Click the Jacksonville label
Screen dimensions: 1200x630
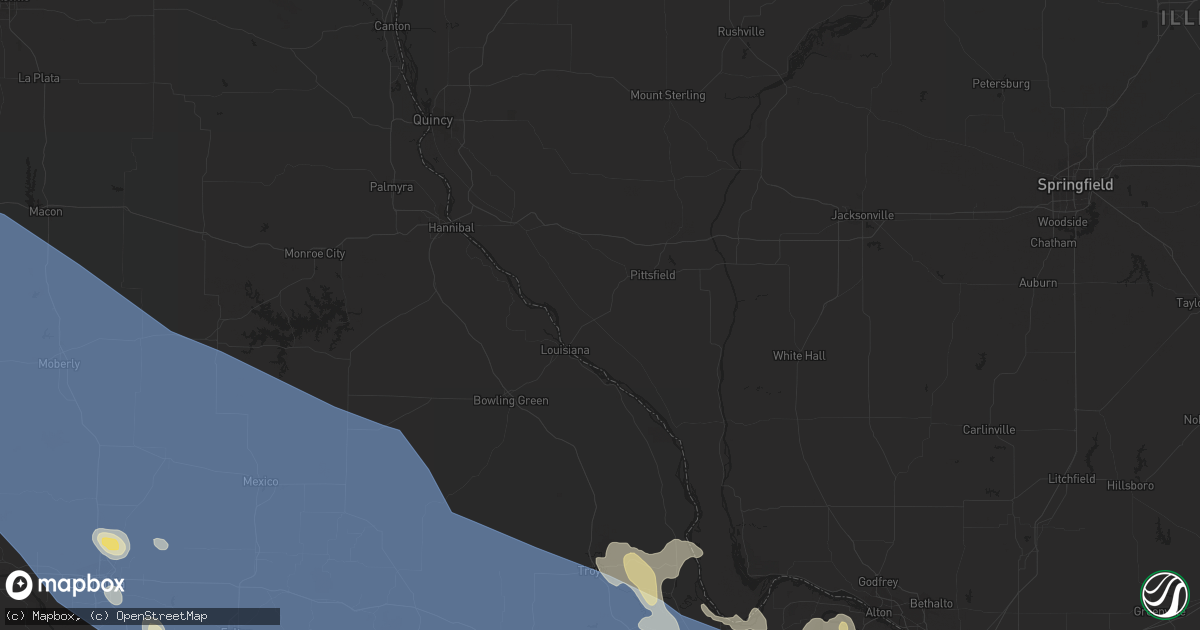click(x=863, y=215)
